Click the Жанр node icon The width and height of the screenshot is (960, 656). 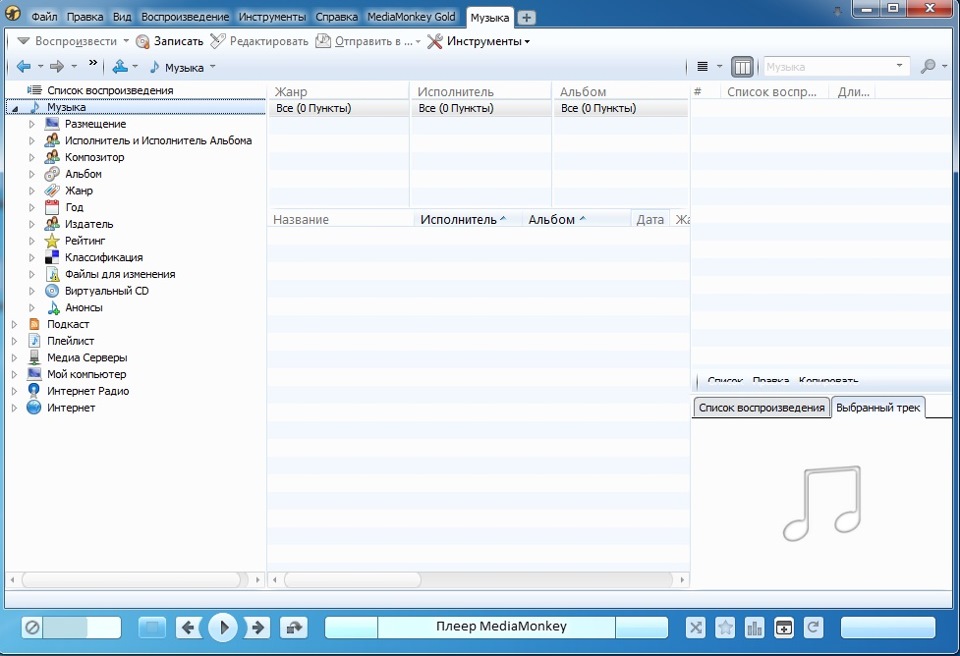pyautogui.click(x=52, y=190)
